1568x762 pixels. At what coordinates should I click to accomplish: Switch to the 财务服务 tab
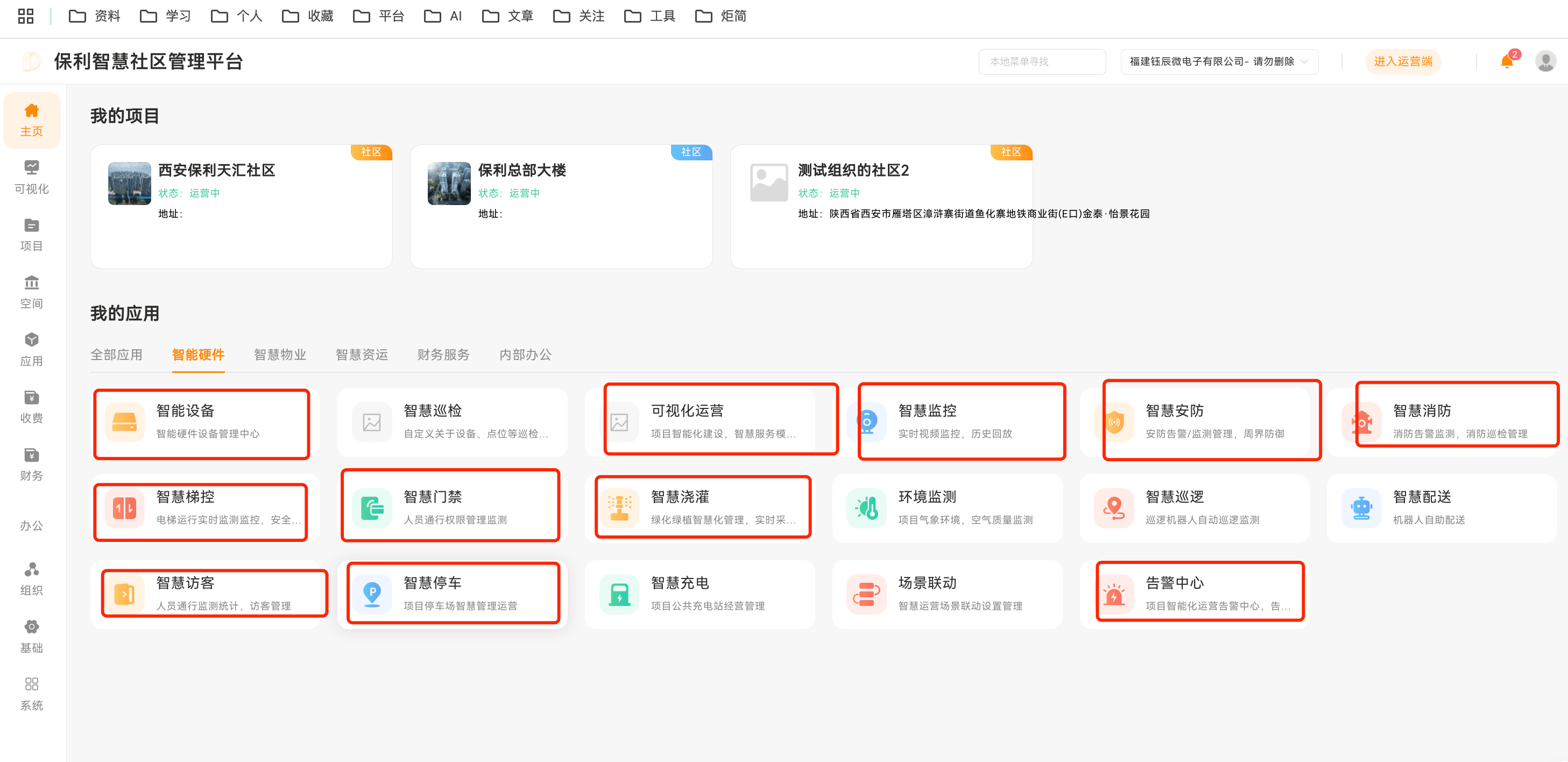(x=443, y=355)
